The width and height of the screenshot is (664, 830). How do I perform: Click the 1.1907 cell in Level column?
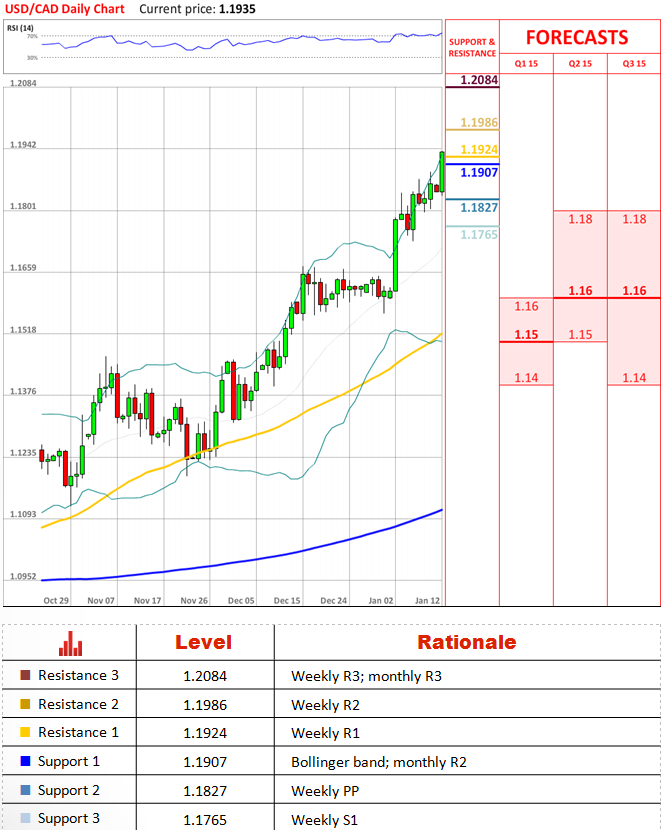pos(205,762)
